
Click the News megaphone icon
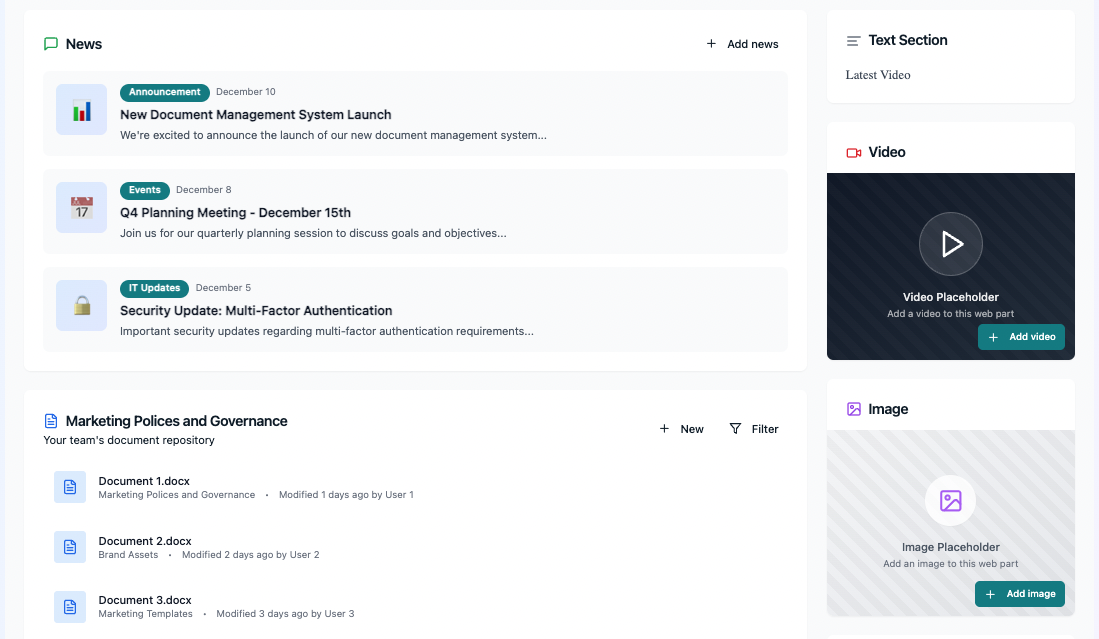click(51, 44)
